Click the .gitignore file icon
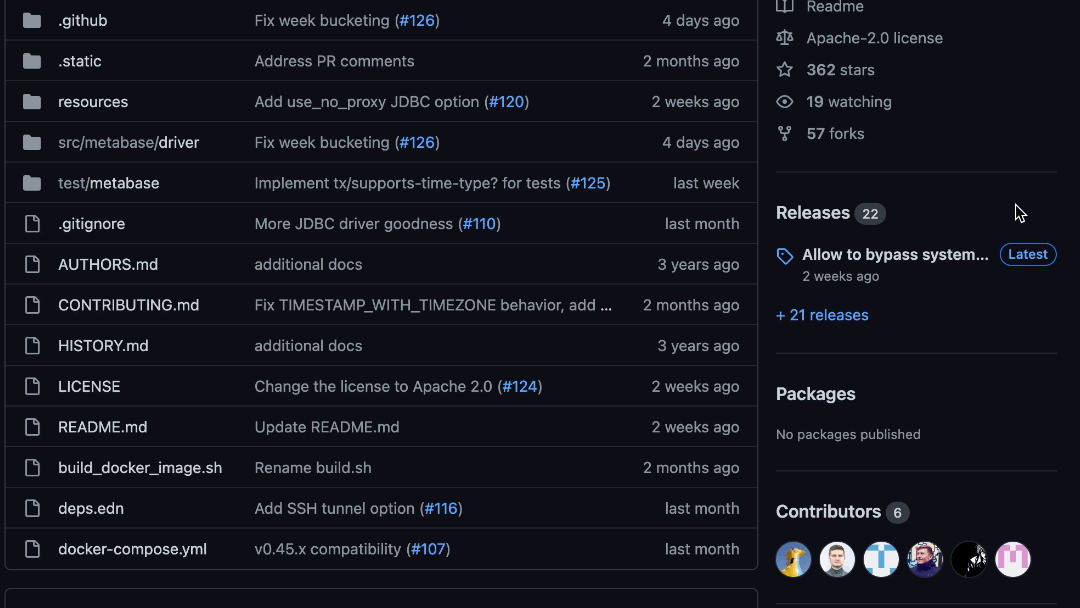Viewport: 1080px width, 608px height. (x=32, y=224)
